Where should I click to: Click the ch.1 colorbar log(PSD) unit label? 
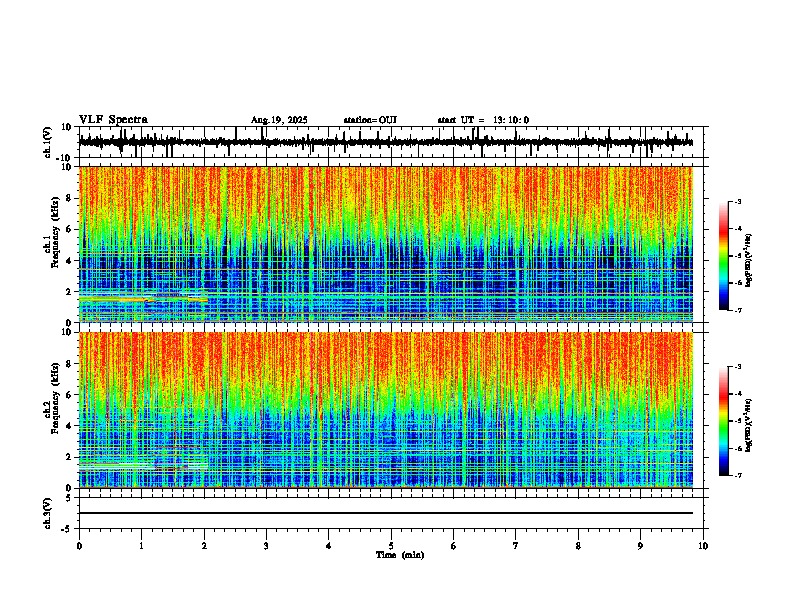(x=749, y=261)
